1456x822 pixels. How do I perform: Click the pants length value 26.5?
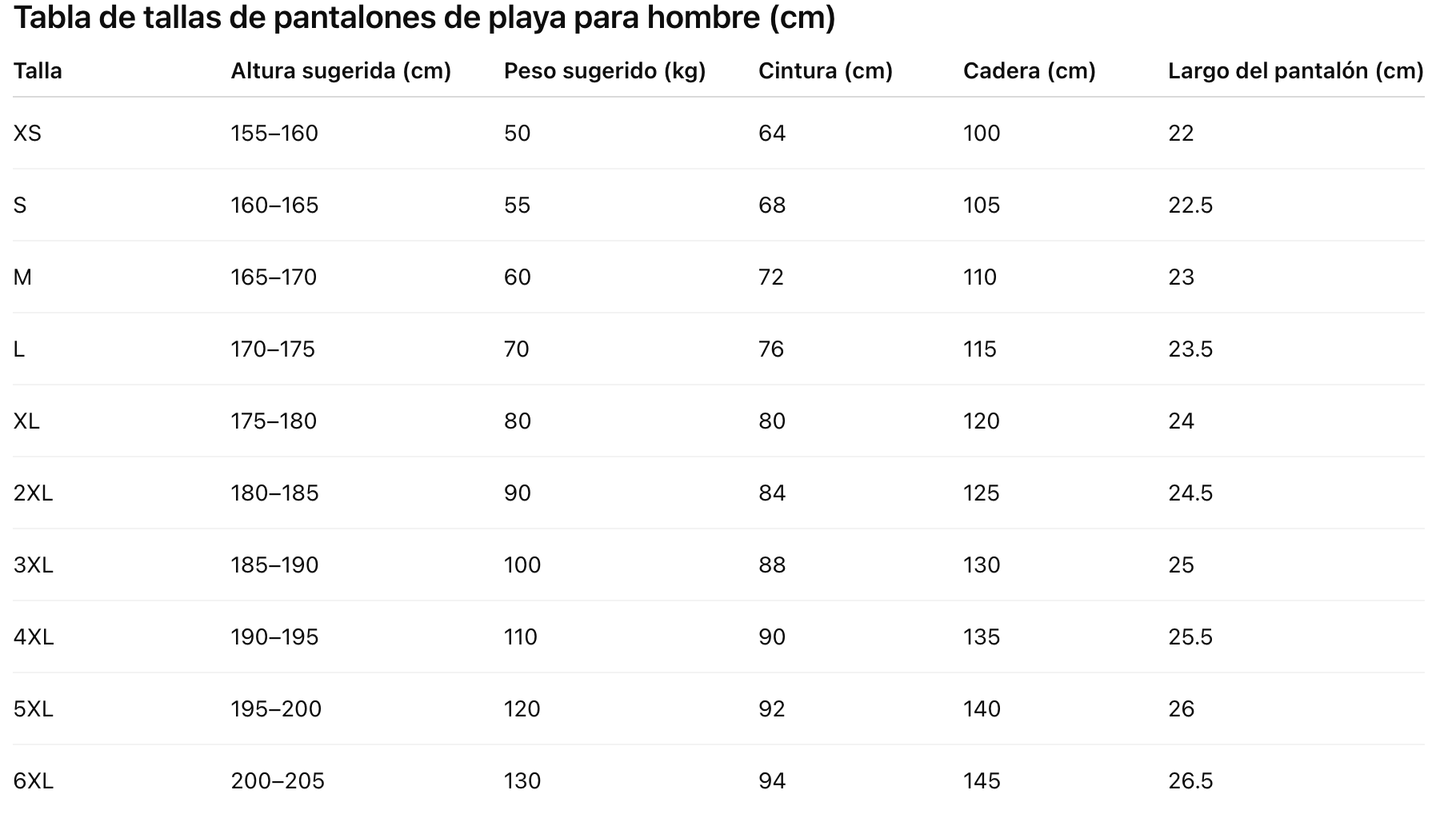1190,781
